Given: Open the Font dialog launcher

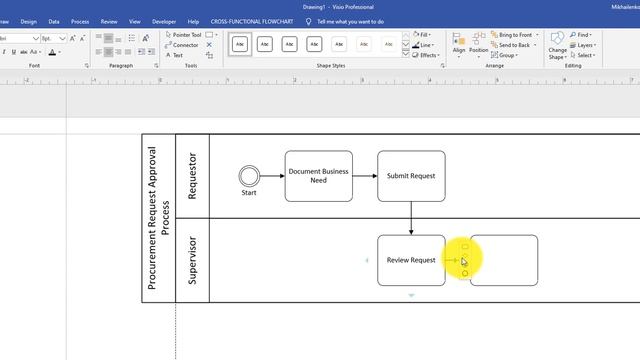Looking at the screenshot, I should (x=87, y=65).
